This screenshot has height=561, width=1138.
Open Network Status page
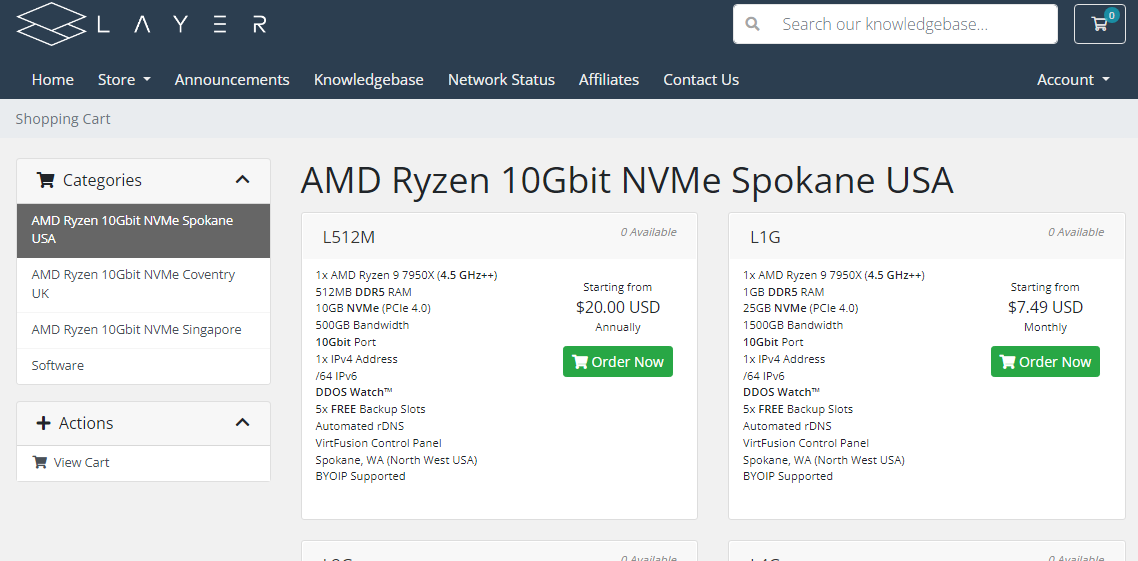pos(502,80)
